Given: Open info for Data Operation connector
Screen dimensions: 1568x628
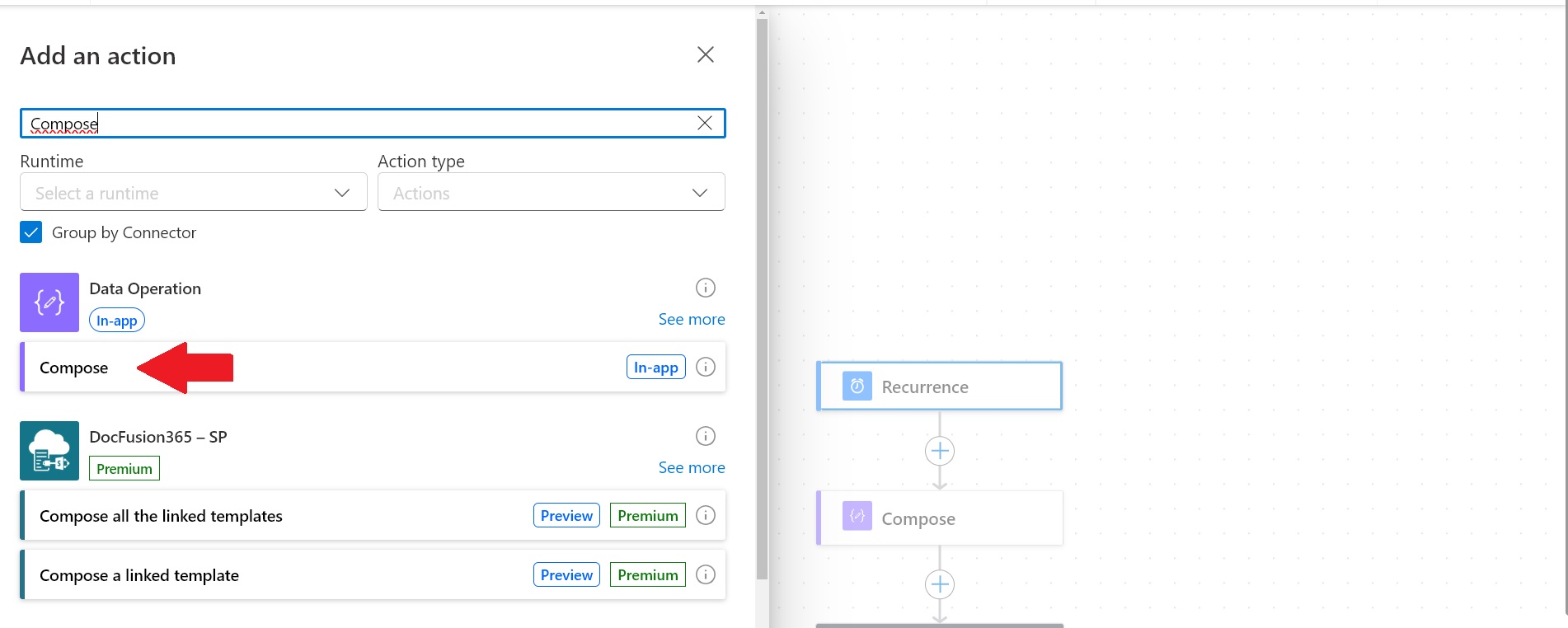Looking at the screenshot, I should coord(705,288).
